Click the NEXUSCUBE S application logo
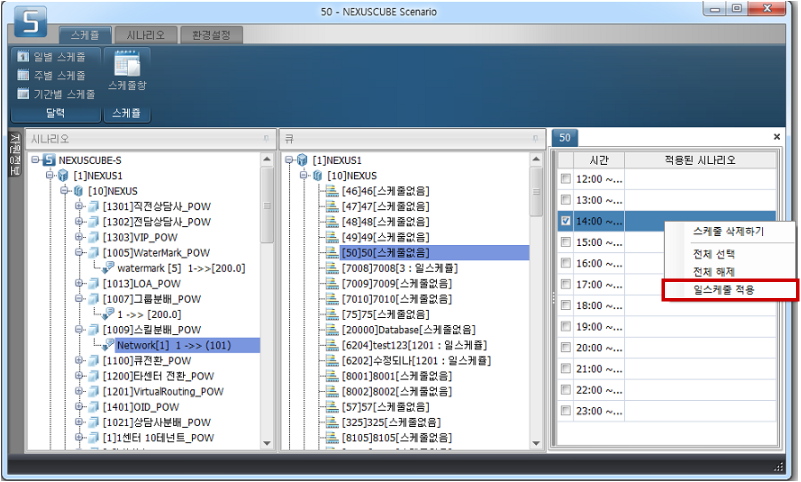Screen dimensions: 801x482 click(31, 21)
